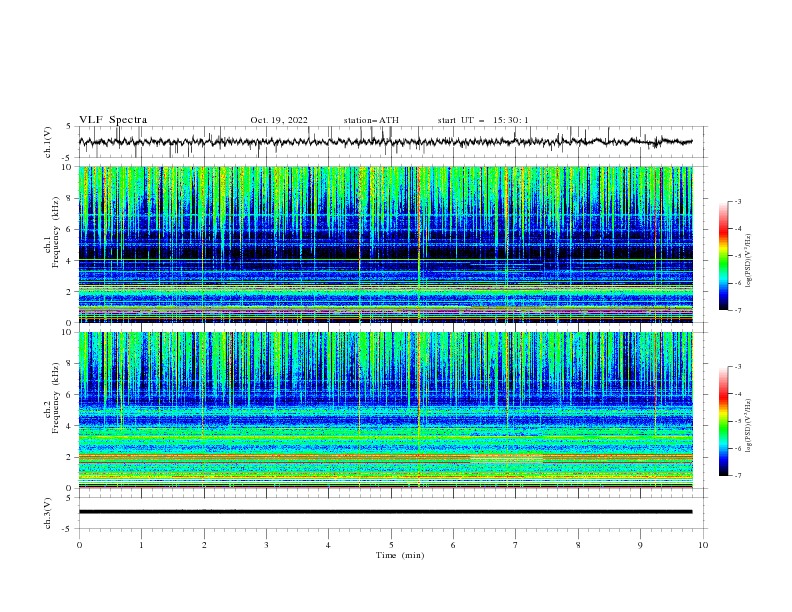Viewport: 792px width, 612px height.
Task: Click the "Time (min)" axis label
Action: click(400, 555)
